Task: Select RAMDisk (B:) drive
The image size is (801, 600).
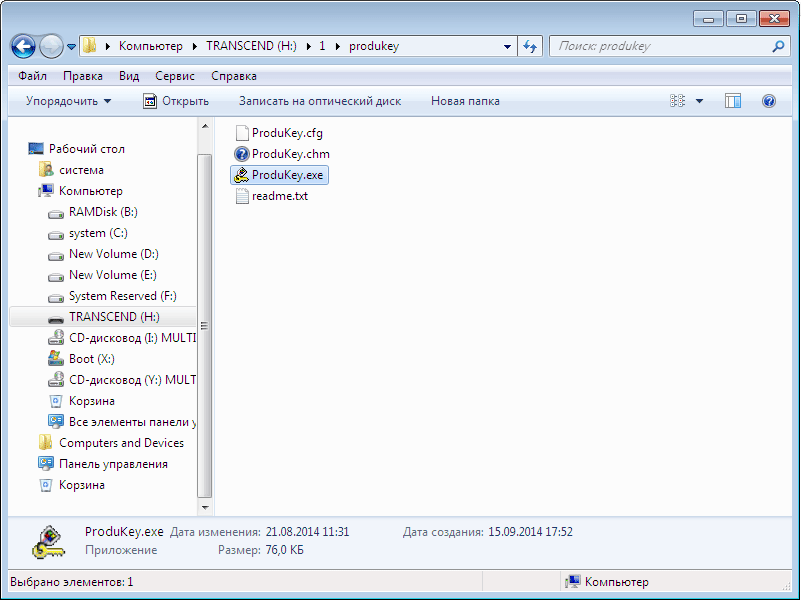Action: [x=92, y=212]
